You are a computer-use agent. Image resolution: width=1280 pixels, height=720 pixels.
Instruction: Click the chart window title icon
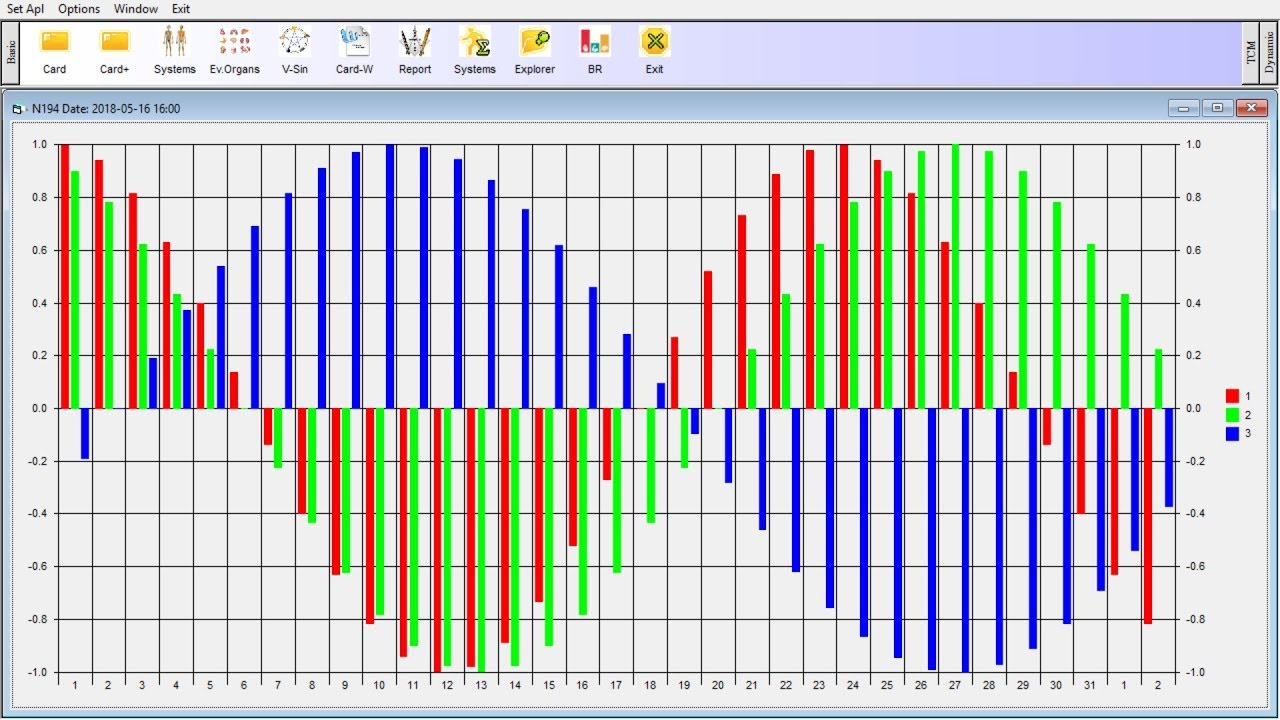pos(19,108)
